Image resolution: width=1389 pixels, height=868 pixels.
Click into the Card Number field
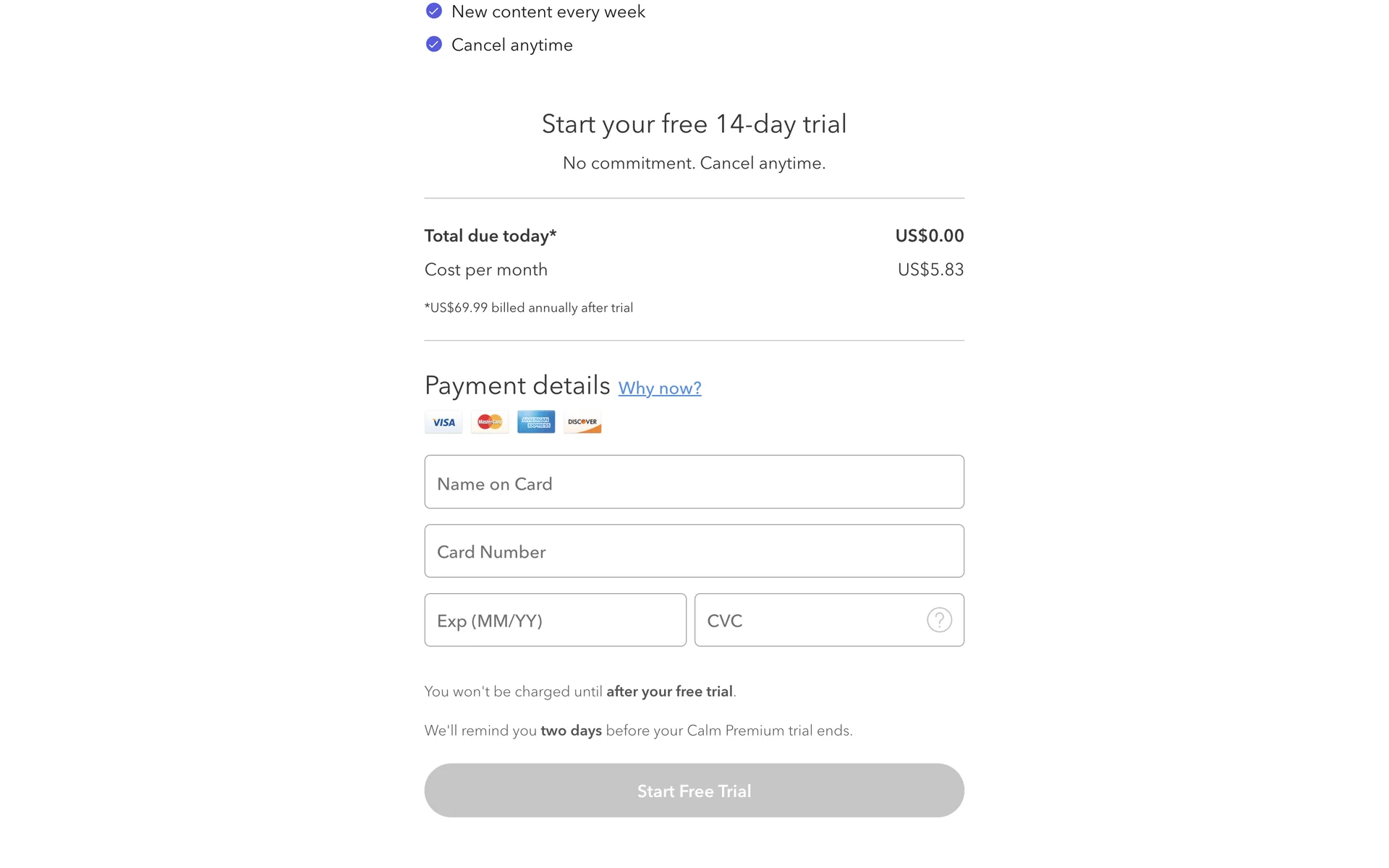pos(694,551)
